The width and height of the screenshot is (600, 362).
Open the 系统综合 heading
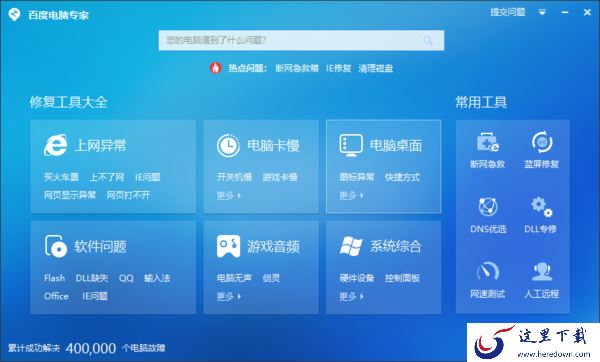coord(396,246)
